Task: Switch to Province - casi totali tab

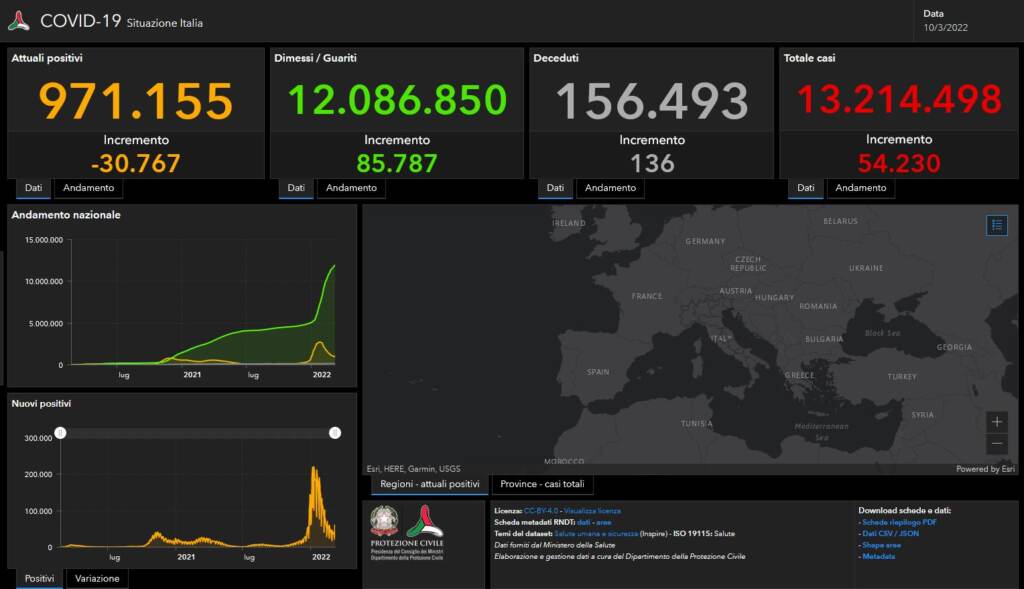Action: coord(542,485)
